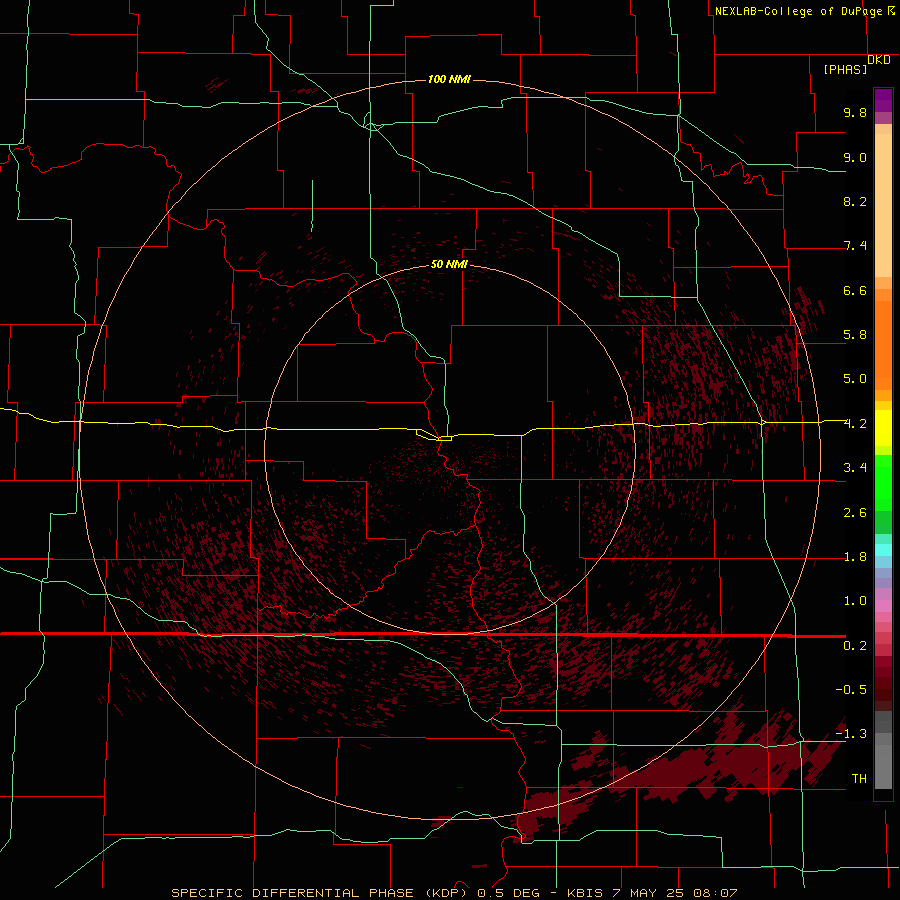Click the 2.6 legend scale value

(855, 513)
